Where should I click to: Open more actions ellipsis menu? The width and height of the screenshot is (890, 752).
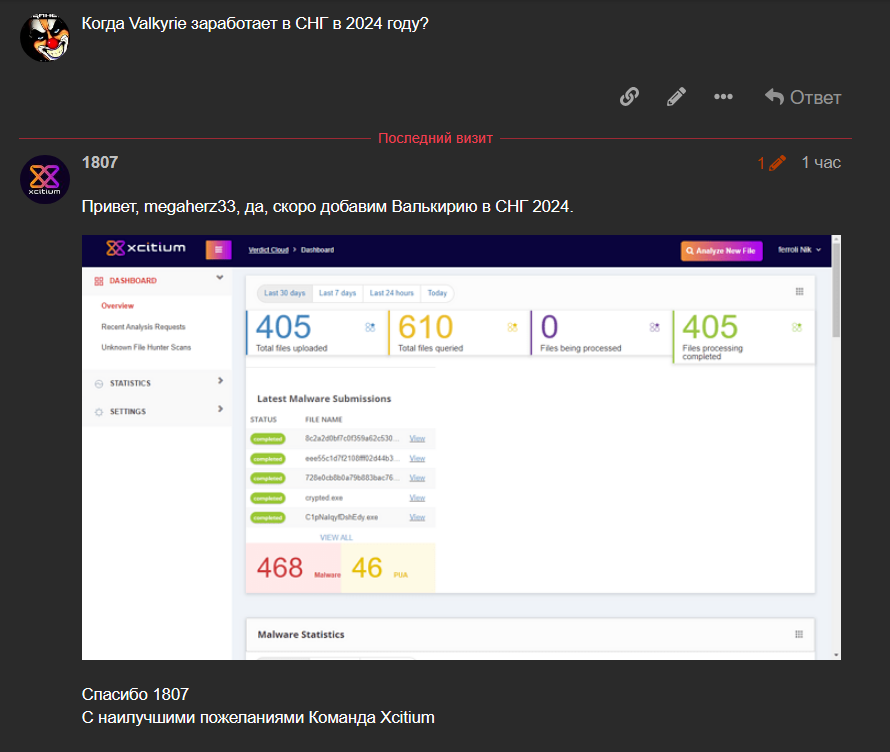[723, 96]
